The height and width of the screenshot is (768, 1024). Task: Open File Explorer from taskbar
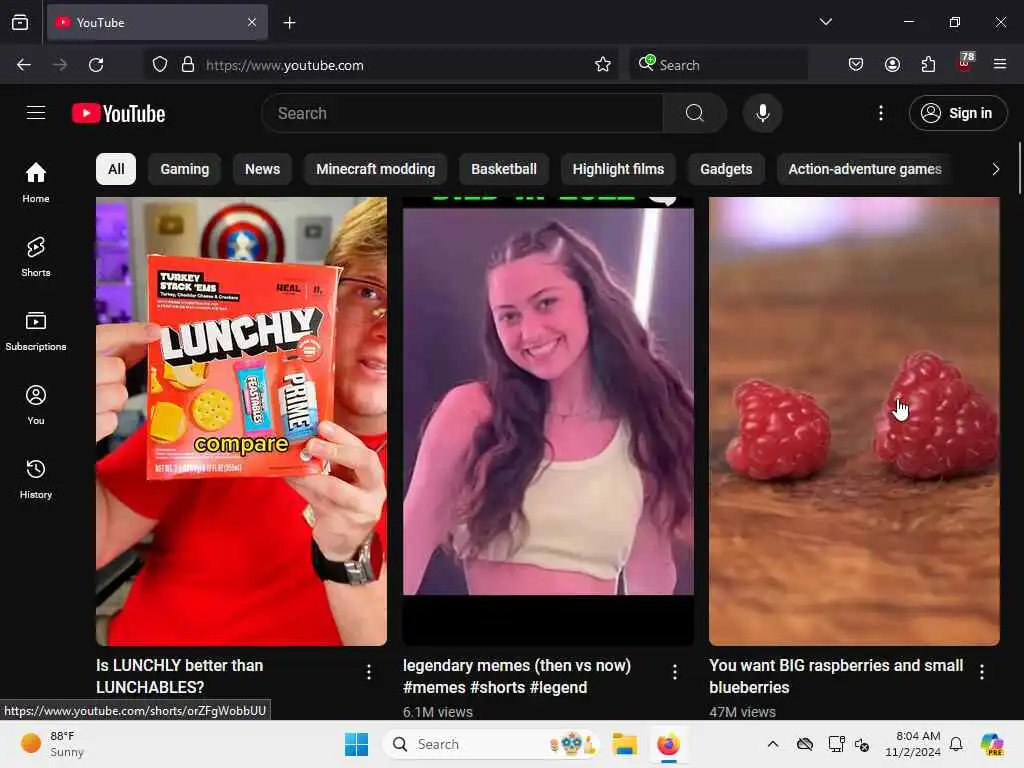coord(624,744)
